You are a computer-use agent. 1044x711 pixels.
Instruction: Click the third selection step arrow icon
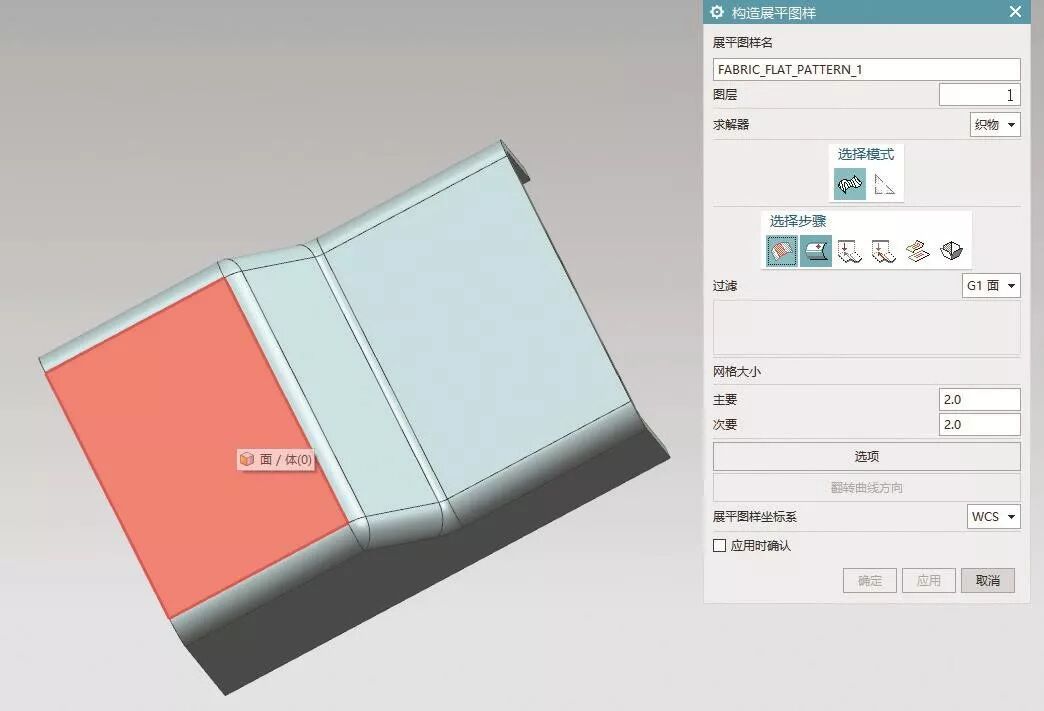849,251
